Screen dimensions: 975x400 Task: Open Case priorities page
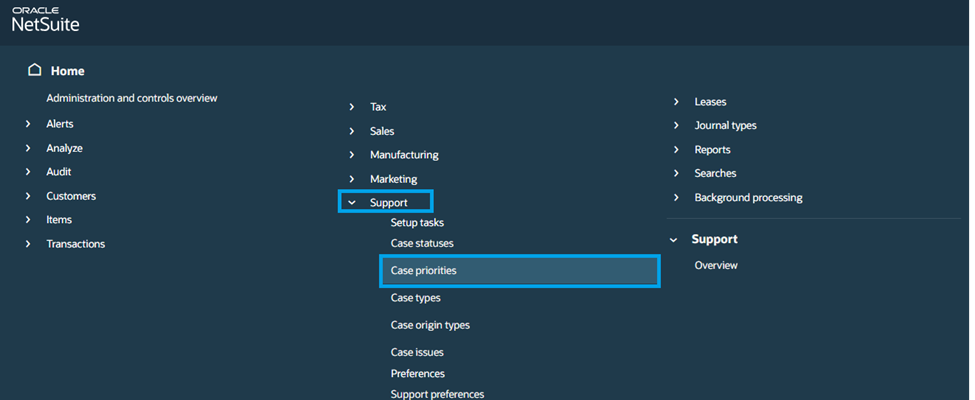click(x=423, y=271)
